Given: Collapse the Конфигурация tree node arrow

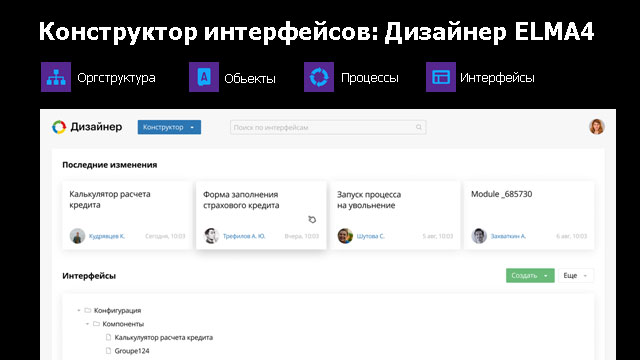Looking at the screenshot, I should (x=79, y=311).
